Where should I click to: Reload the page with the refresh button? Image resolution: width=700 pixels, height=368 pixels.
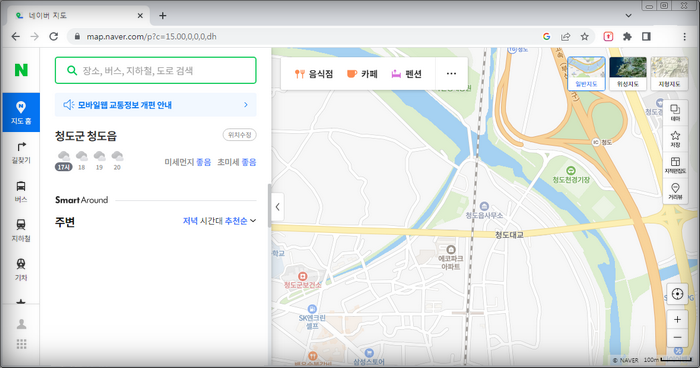click(x=54, y=37)
